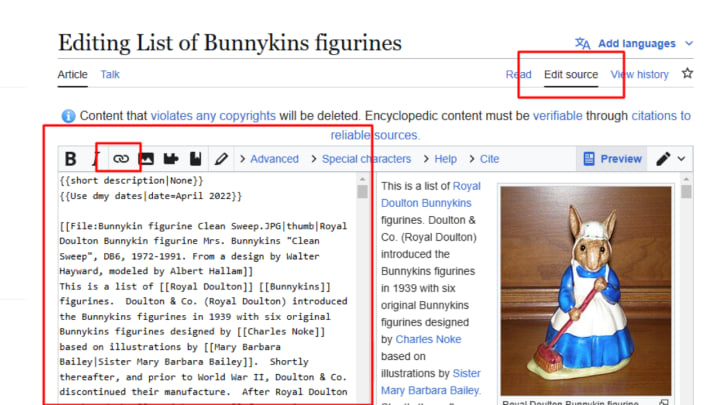The image size is (720, 405).
Task: Toggle syntax highlighting marker icon
Action: coord(221,159)
